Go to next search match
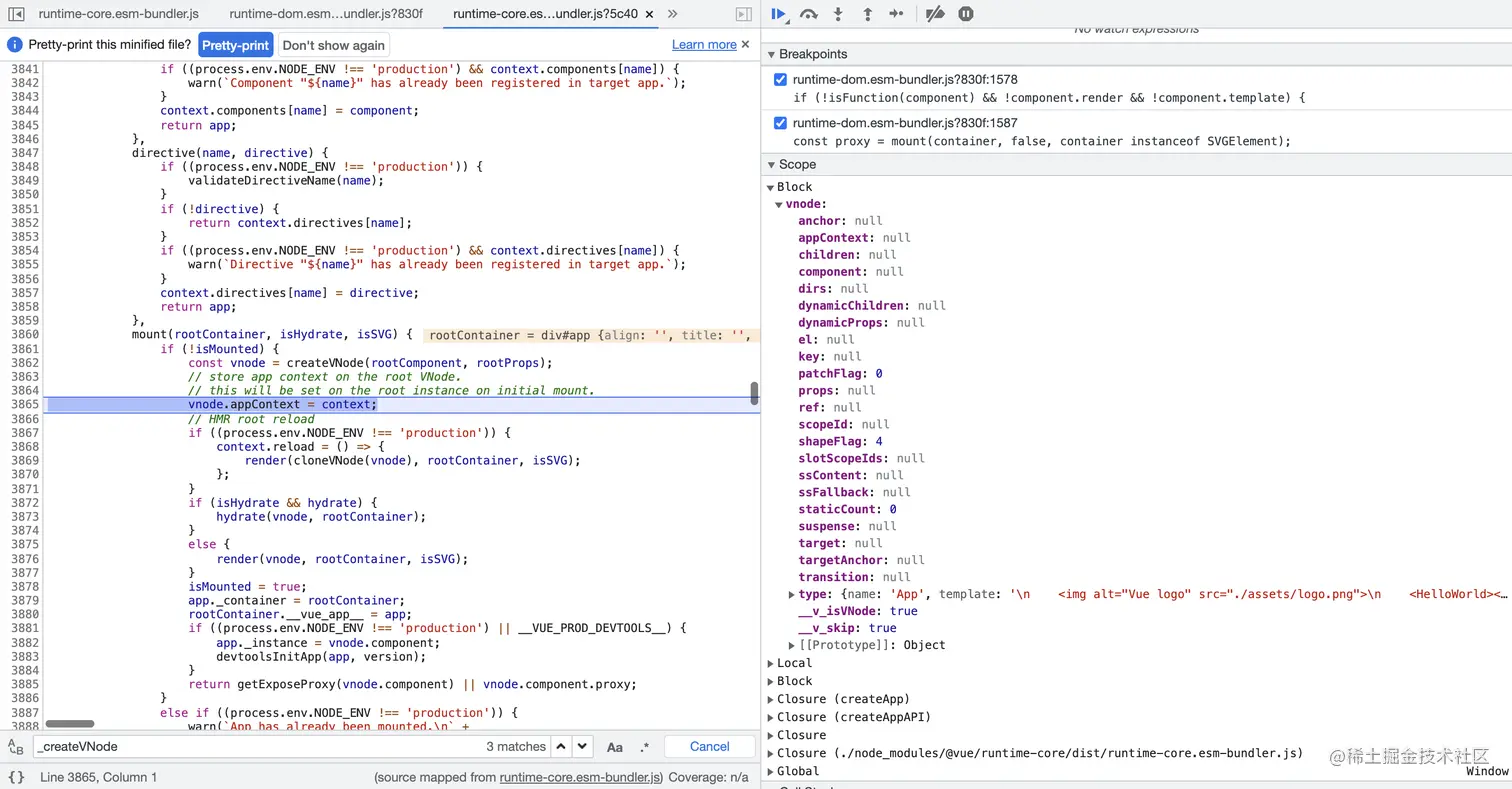1512x789 pixels. (583, 746)
